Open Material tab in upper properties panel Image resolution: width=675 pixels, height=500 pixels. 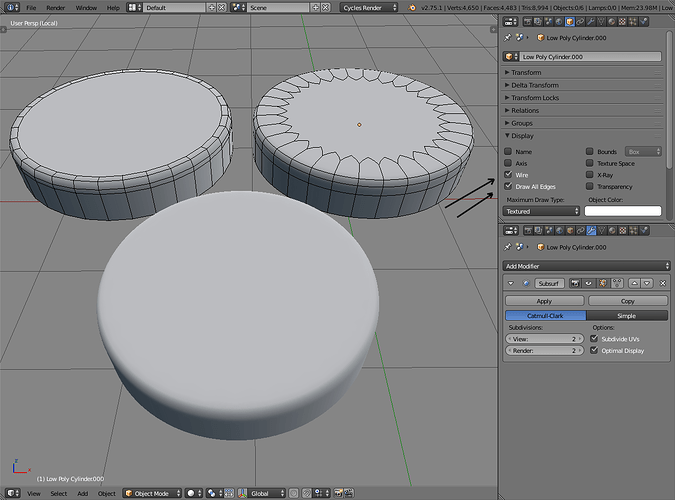(x=611, y=22)
